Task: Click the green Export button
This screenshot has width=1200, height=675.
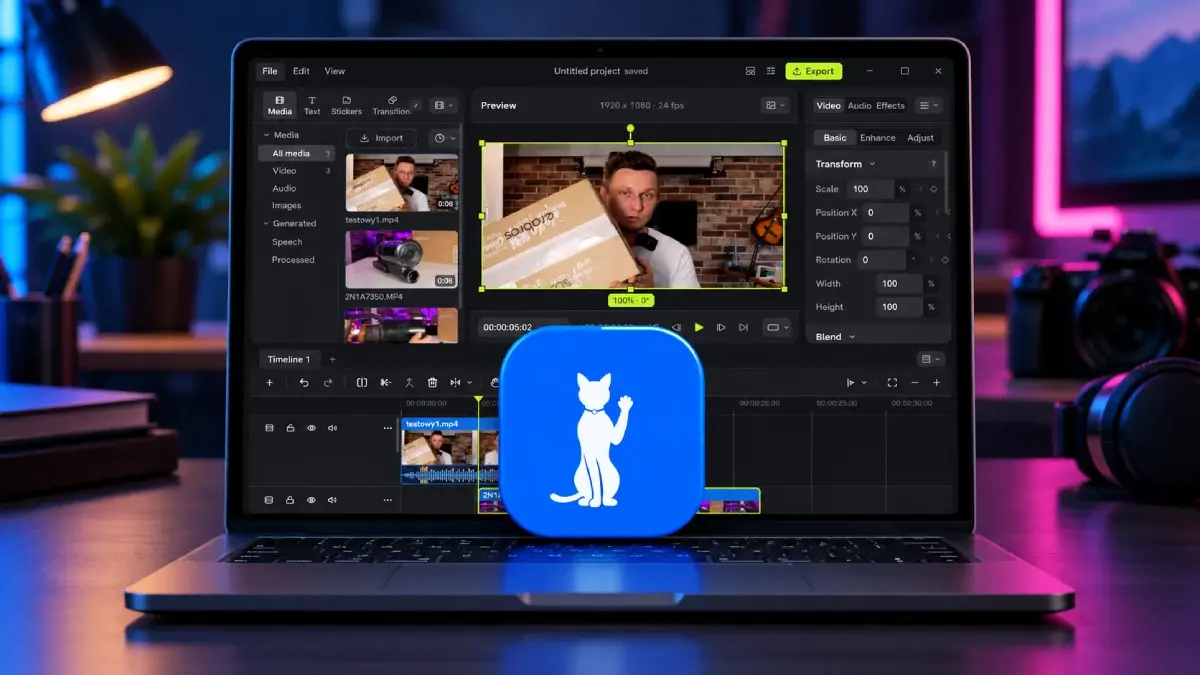Action: coord(813,71)
